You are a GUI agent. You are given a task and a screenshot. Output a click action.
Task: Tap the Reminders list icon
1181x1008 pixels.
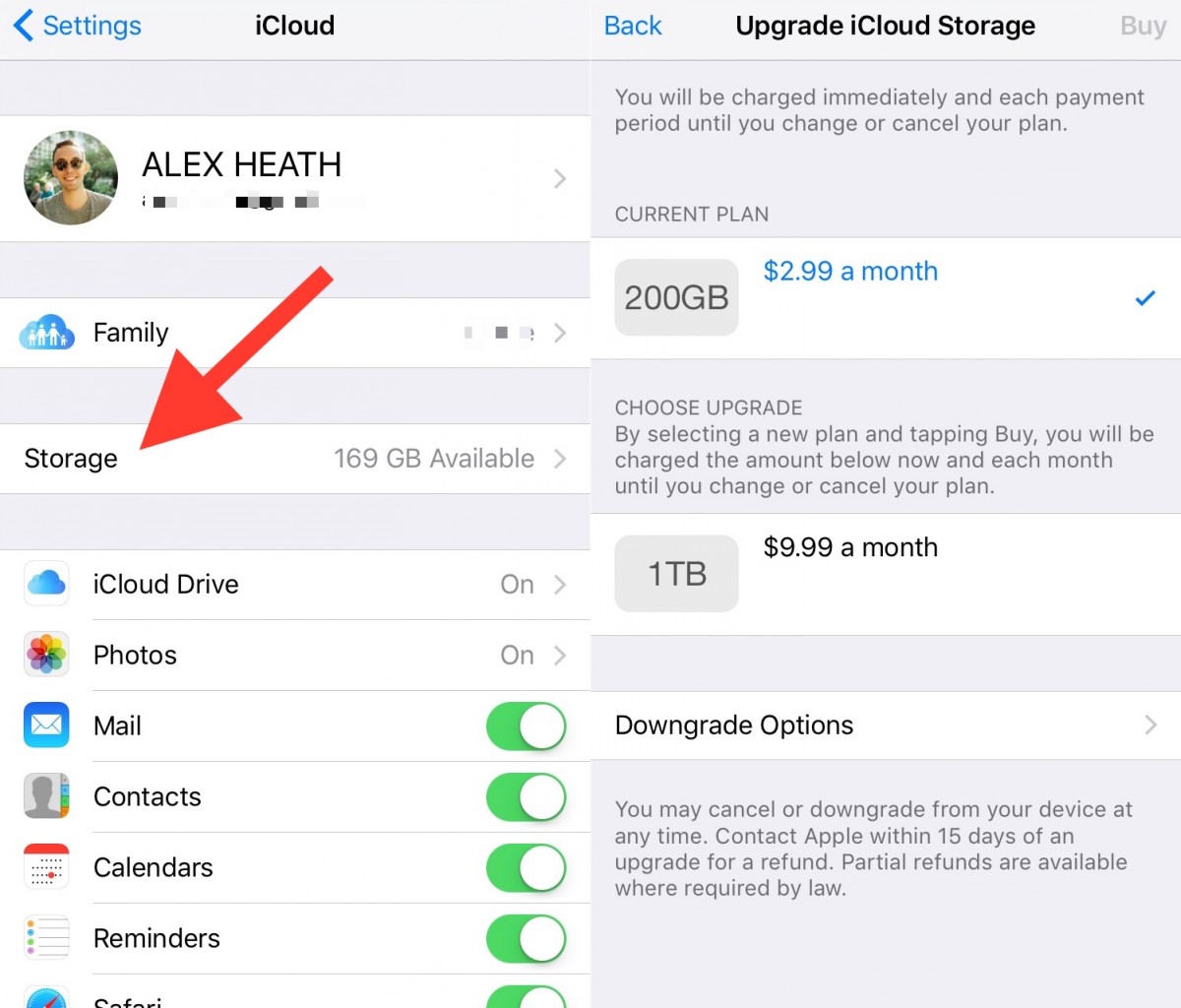(46, 938)
